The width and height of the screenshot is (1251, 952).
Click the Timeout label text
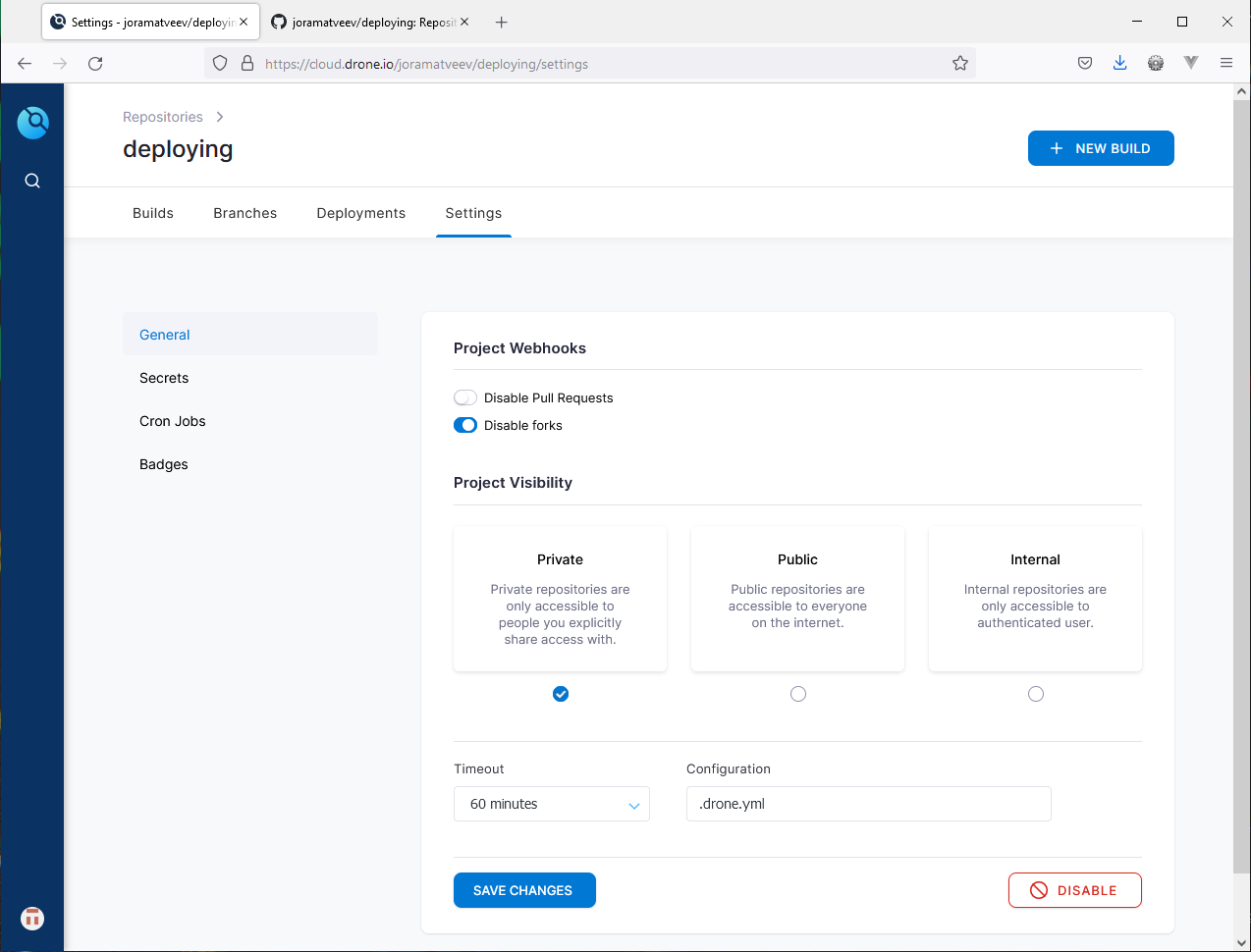coord(479,768)
